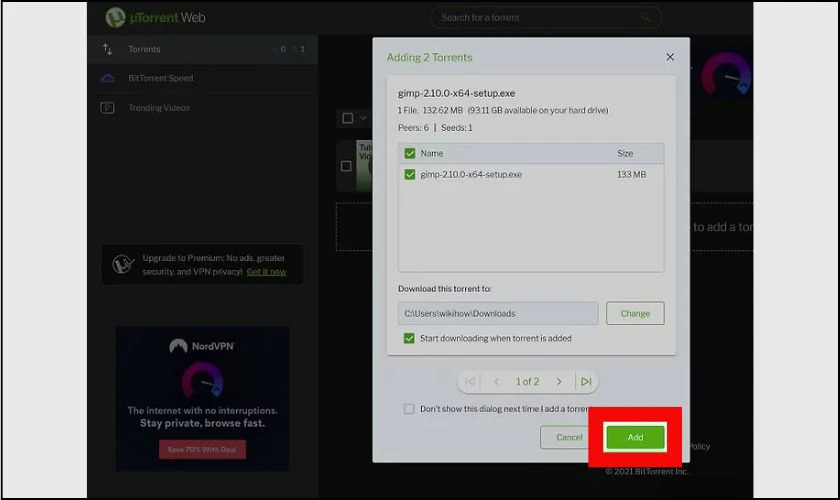
Task: Click the 1 of 2 page indicator
Action: coord(527,382)
